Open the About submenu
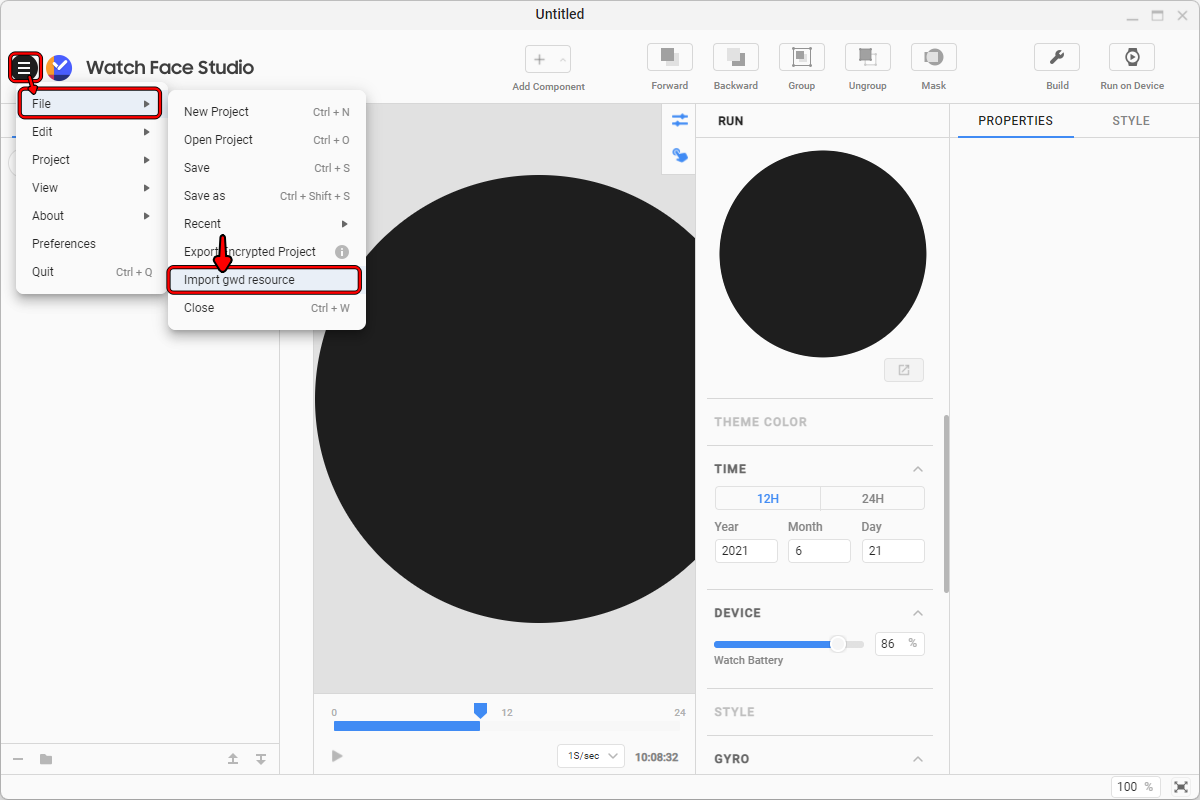 click(x=91, y=216)
